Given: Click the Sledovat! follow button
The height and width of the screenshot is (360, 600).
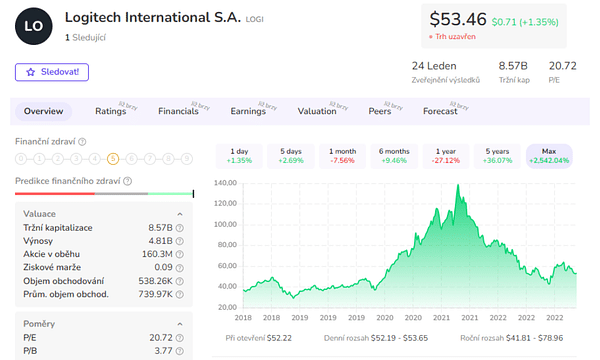Looking at the screenshot, I should [52, 72].
